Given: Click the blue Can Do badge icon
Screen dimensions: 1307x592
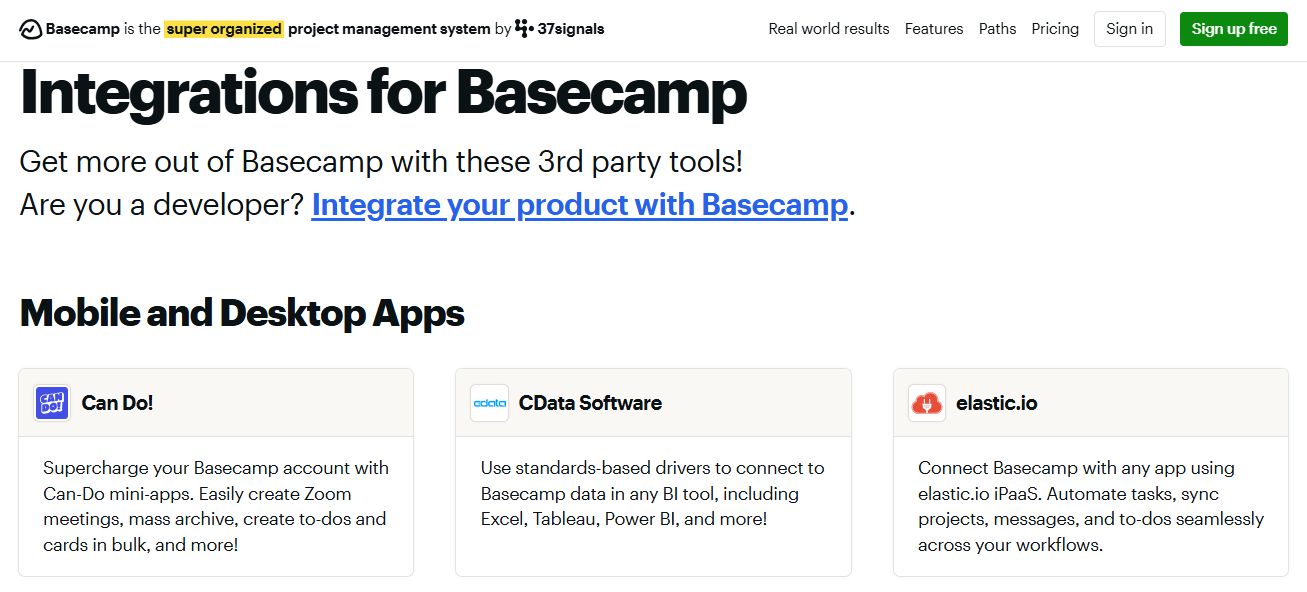Looking at the screenshot, I should (x=51, y=402).
